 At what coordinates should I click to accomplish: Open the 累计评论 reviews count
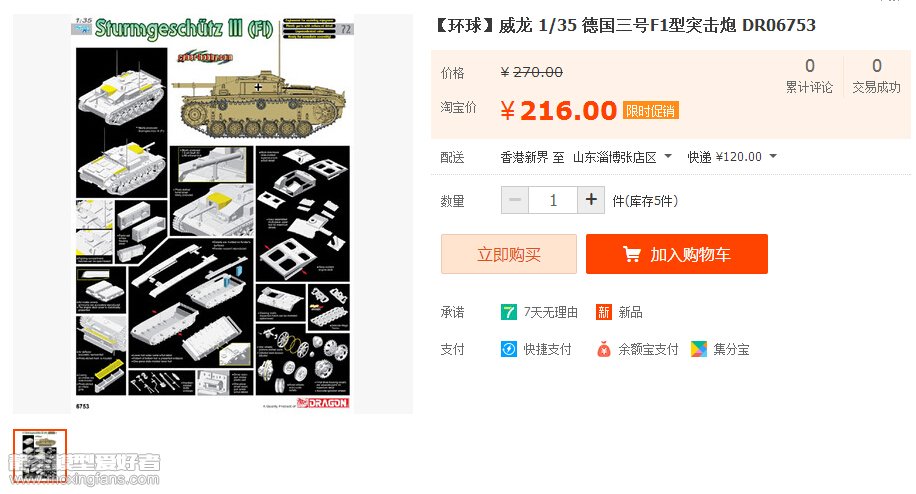[x=809, y=76]
